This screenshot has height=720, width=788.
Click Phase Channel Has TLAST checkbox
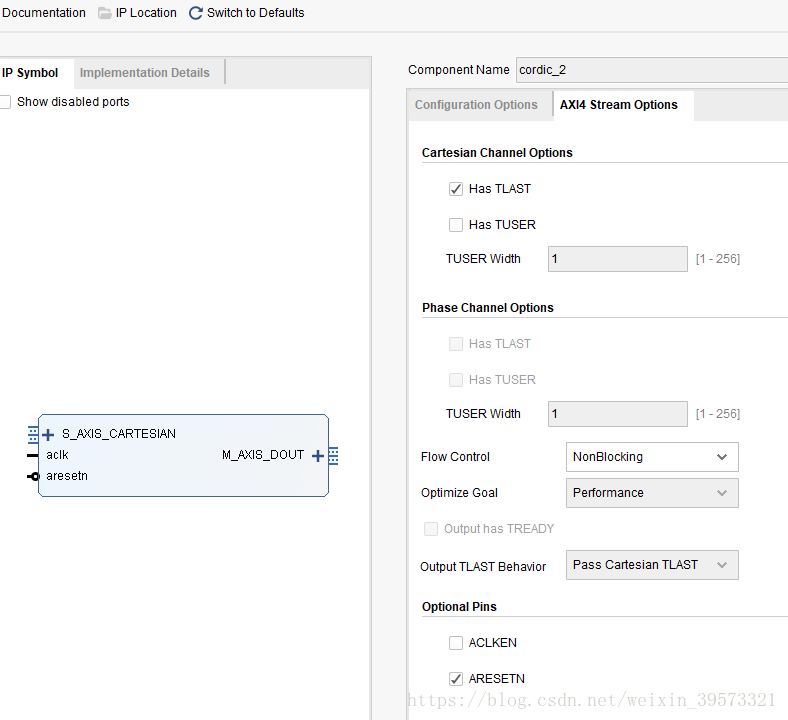coord(456,344)
